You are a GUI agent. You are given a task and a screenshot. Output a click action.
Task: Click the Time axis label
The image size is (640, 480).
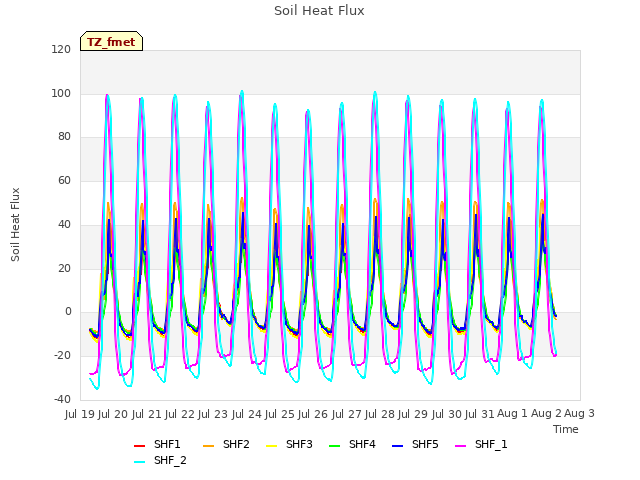(566, 429)
